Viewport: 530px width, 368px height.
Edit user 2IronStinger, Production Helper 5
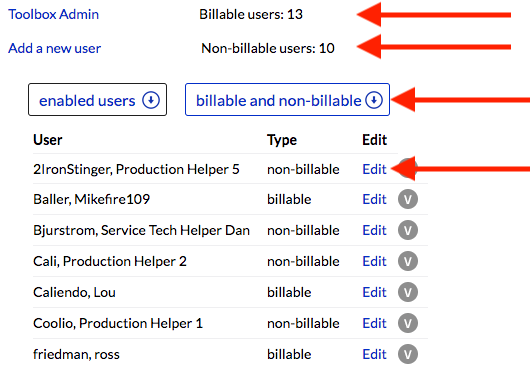[x=374, y=169]
